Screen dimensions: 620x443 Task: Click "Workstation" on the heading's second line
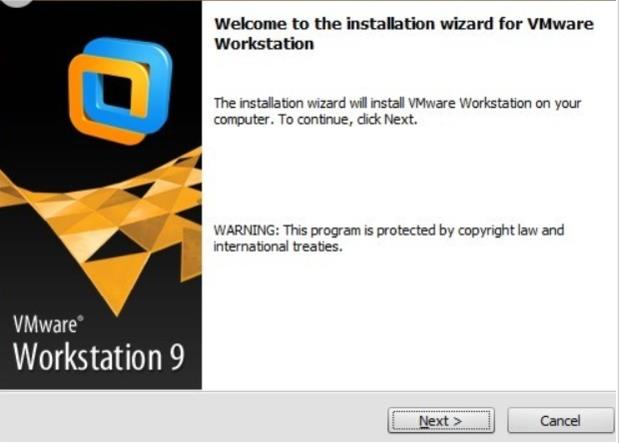(264, 43)
